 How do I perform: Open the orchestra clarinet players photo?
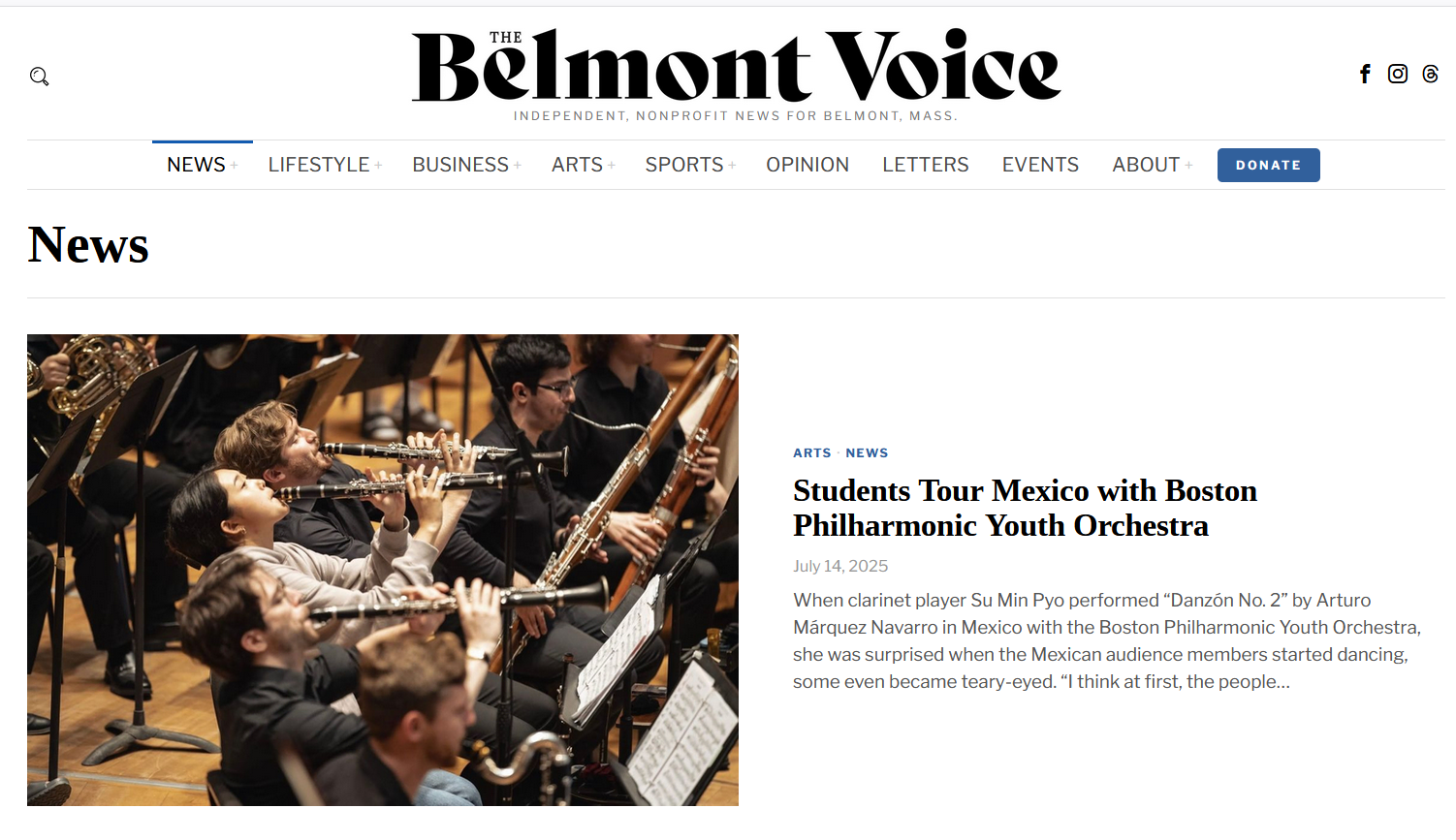point(383,570)
